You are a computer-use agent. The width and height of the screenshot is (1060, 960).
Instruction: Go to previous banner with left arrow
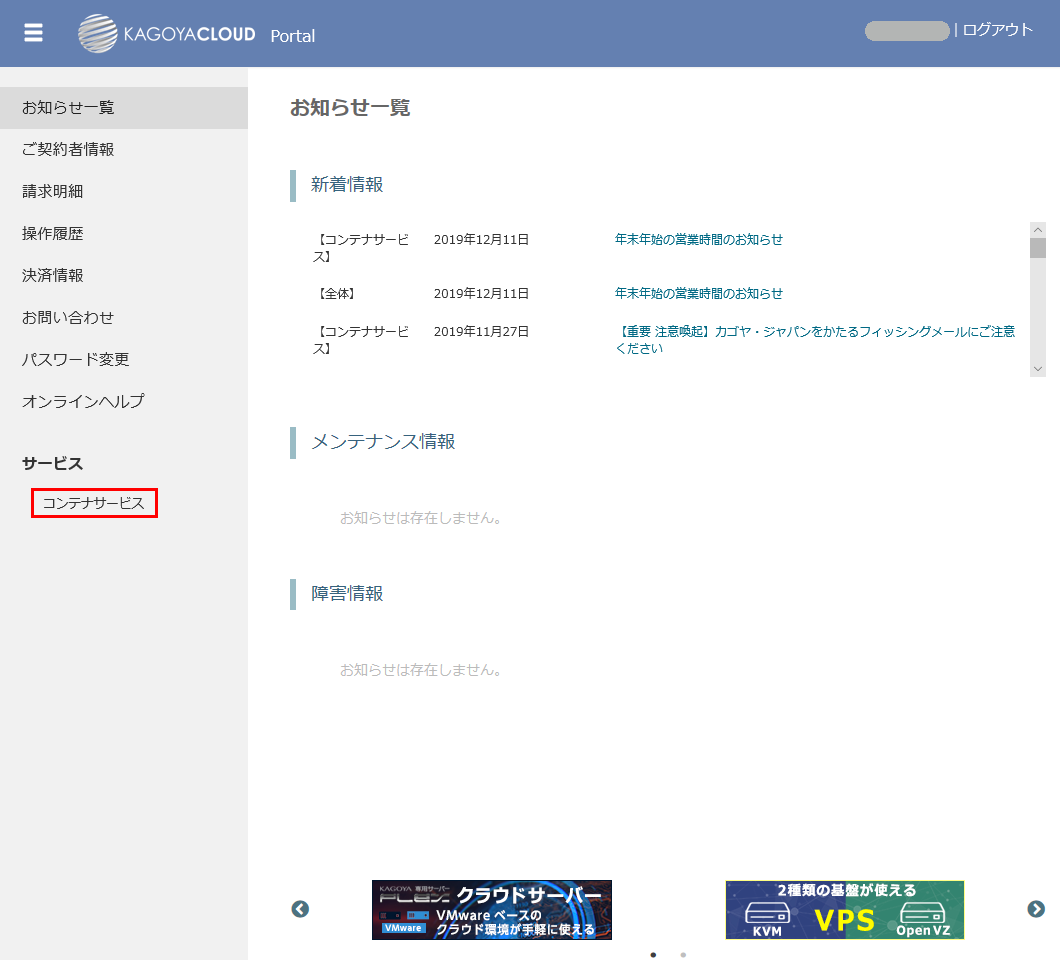(300, 909)
